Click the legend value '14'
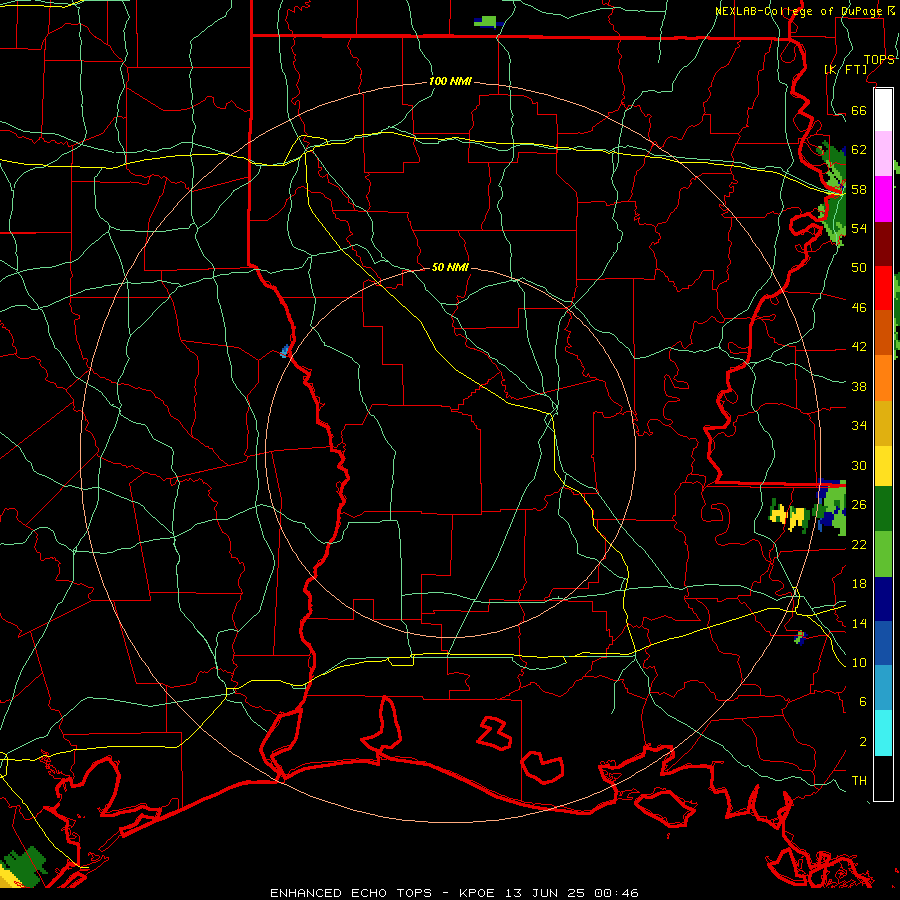Viewport: 900px width, 900px height. [x=859, y=623]
